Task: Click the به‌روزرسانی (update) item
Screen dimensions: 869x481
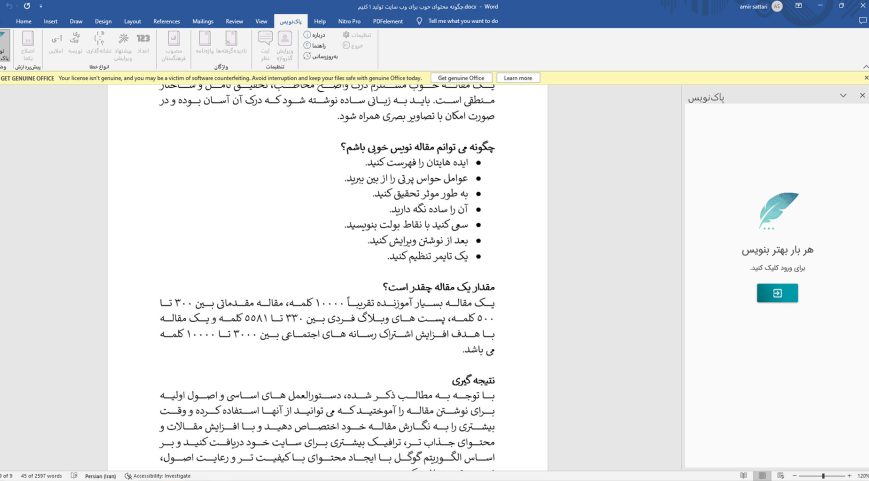Action: tap(320, 56)
